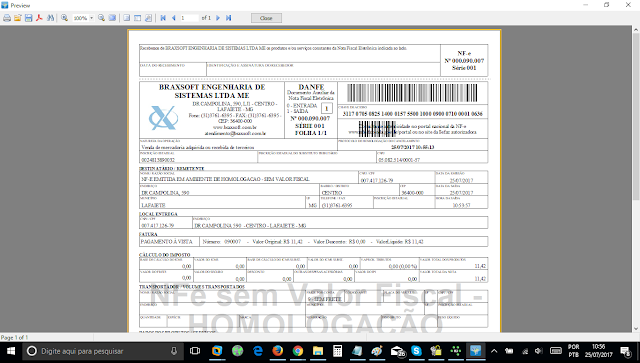The width and height of the screenshot is (640, 363).
Task: Click the scroll up arrow
Action: pos(636,30)
